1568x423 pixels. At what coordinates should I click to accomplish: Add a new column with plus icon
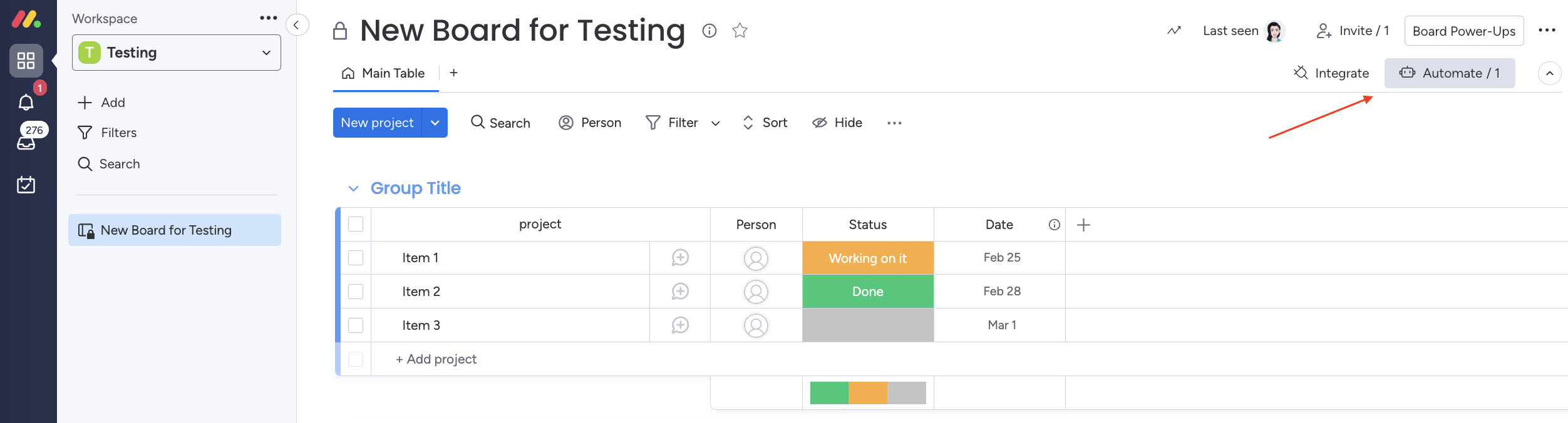1083,225
